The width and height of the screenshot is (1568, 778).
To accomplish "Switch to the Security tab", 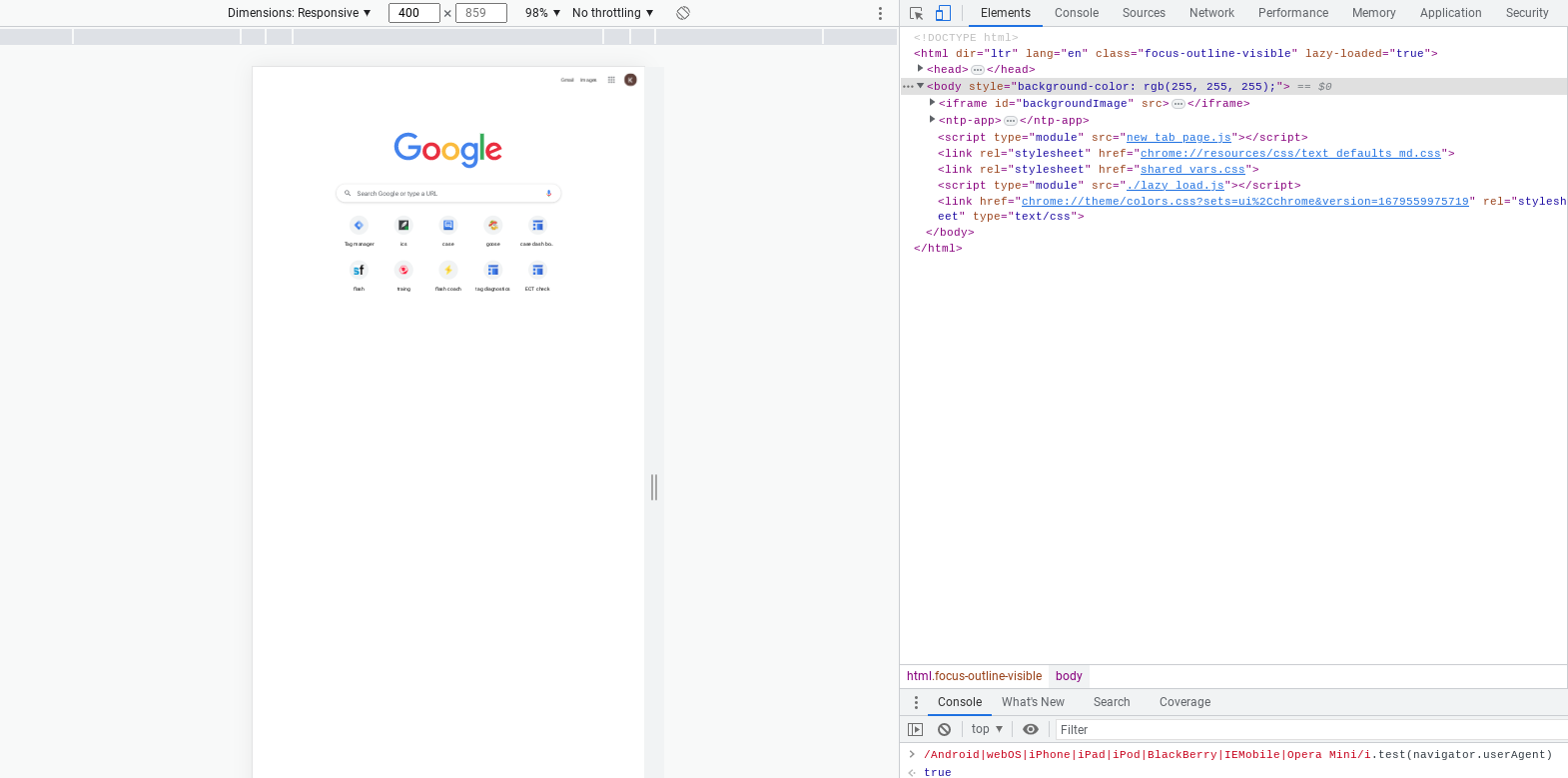I will click(1527, 13).
